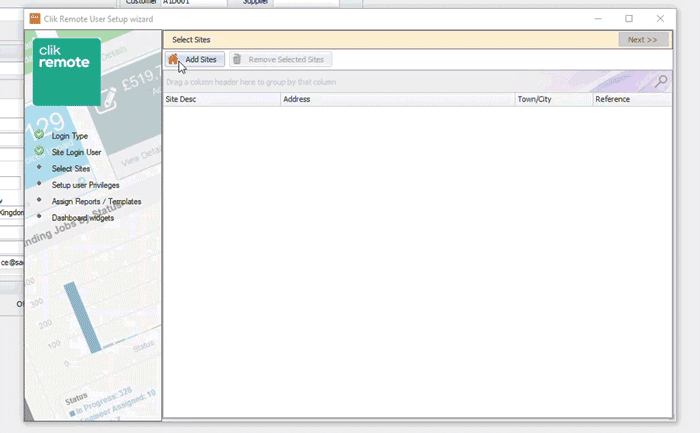The image size is (700, 433).
Task: Click the Select Sites header title
Action: [x=191, y=40]
